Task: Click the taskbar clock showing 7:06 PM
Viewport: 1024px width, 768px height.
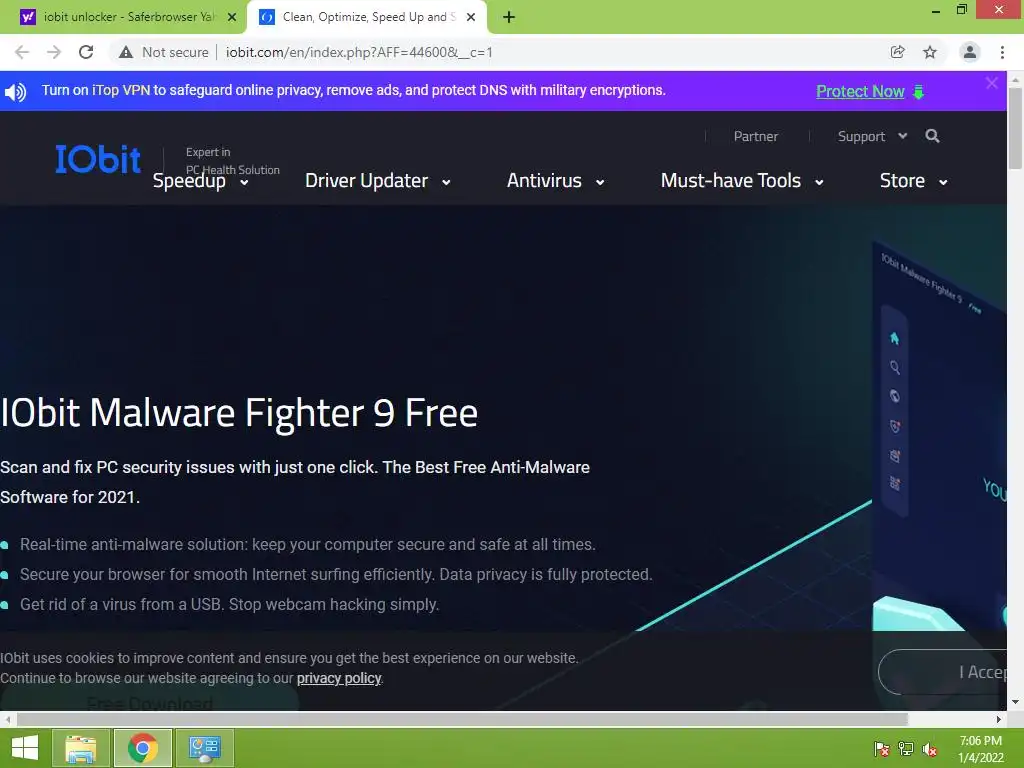Action: coord(980,749)
